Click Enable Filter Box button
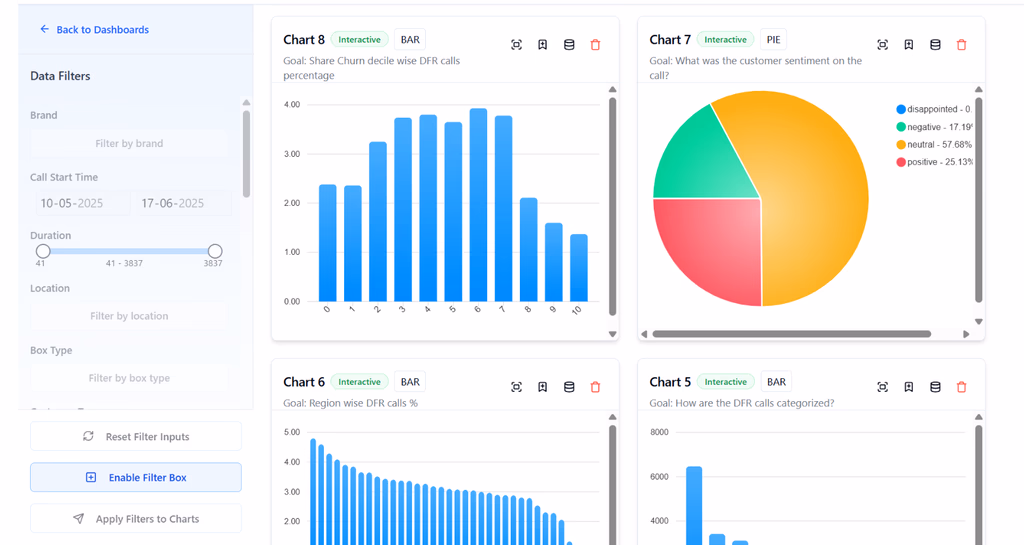The width and height of the screenshot is (1024, 545). coord(136,477)
